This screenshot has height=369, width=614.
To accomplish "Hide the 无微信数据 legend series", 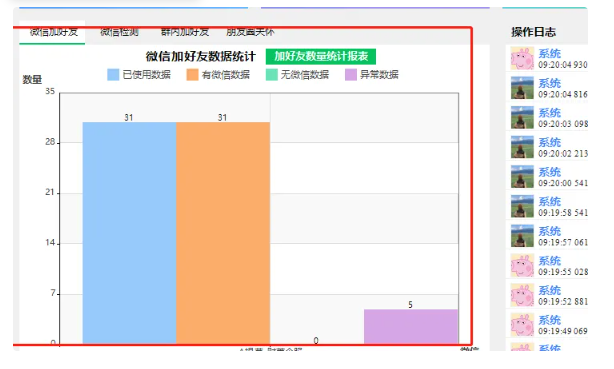I will [x=297, y=74].
